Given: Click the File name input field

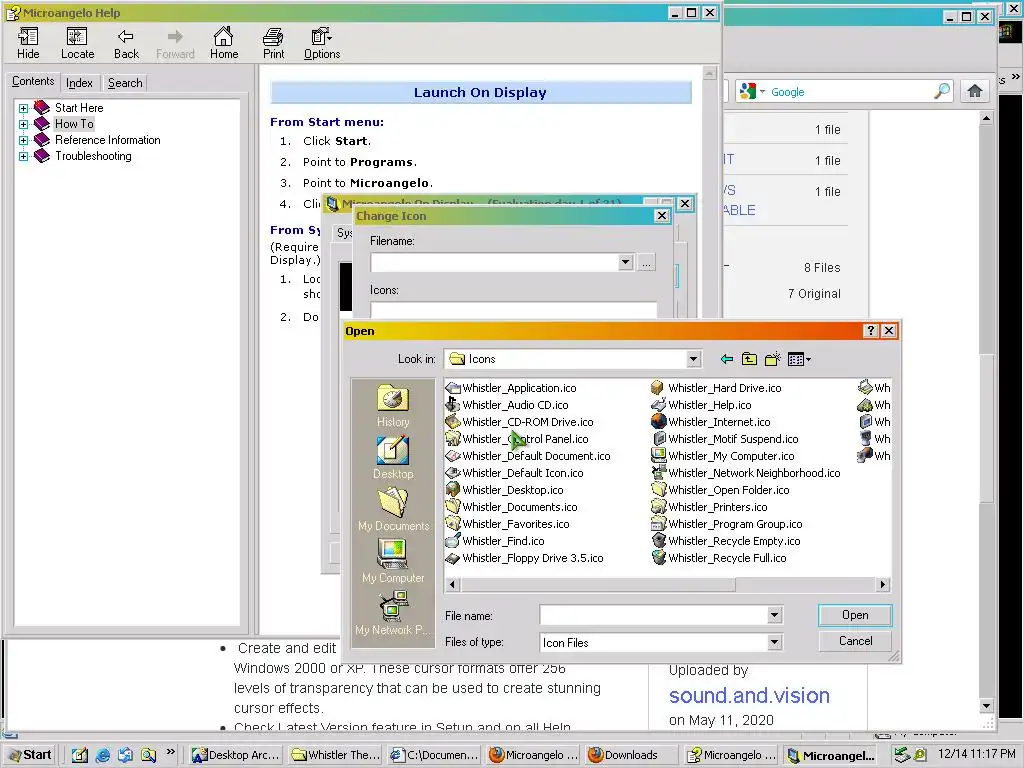Looking at the screenshot, I should pos(654,615).
